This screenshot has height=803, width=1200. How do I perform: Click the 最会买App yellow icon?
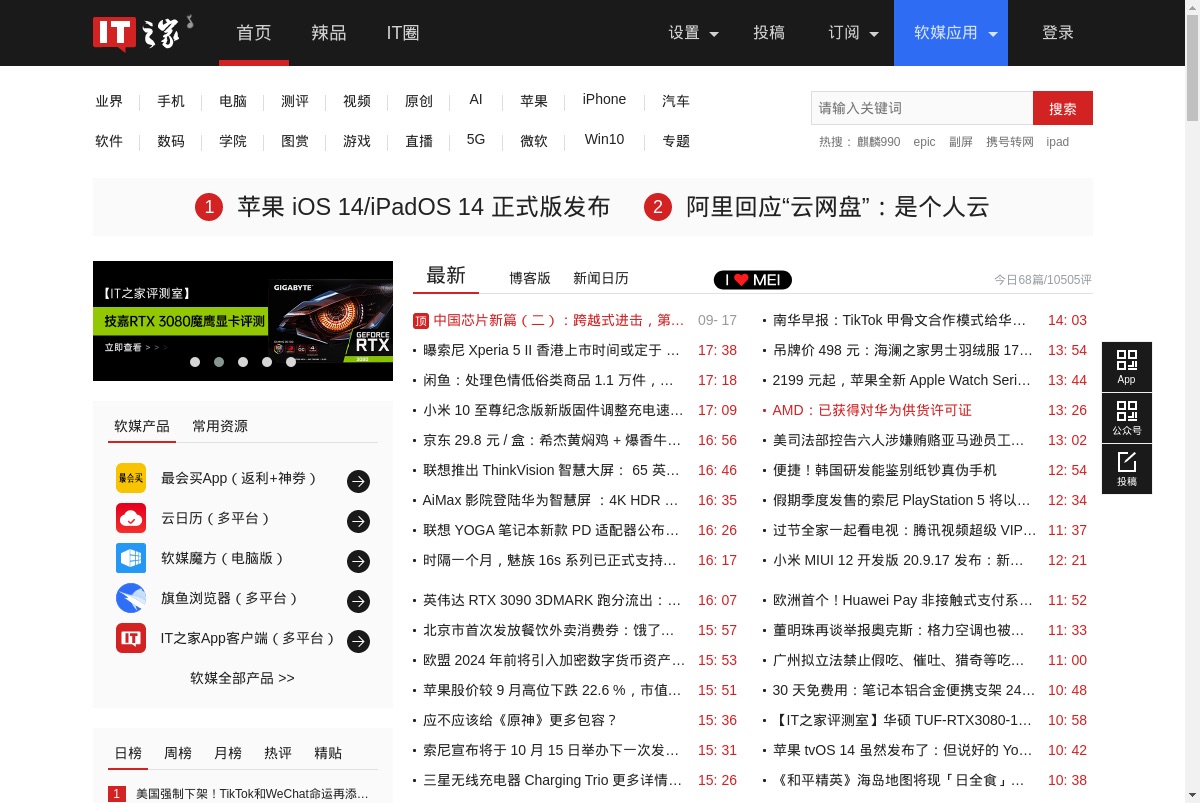coord(131,478)
